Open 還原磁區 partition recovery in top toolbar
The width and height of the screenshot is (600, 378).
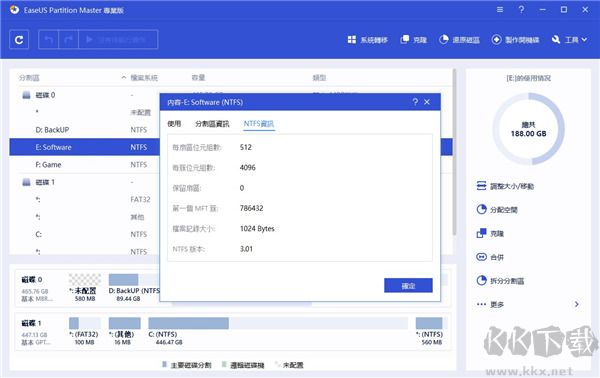coord(460,40)
